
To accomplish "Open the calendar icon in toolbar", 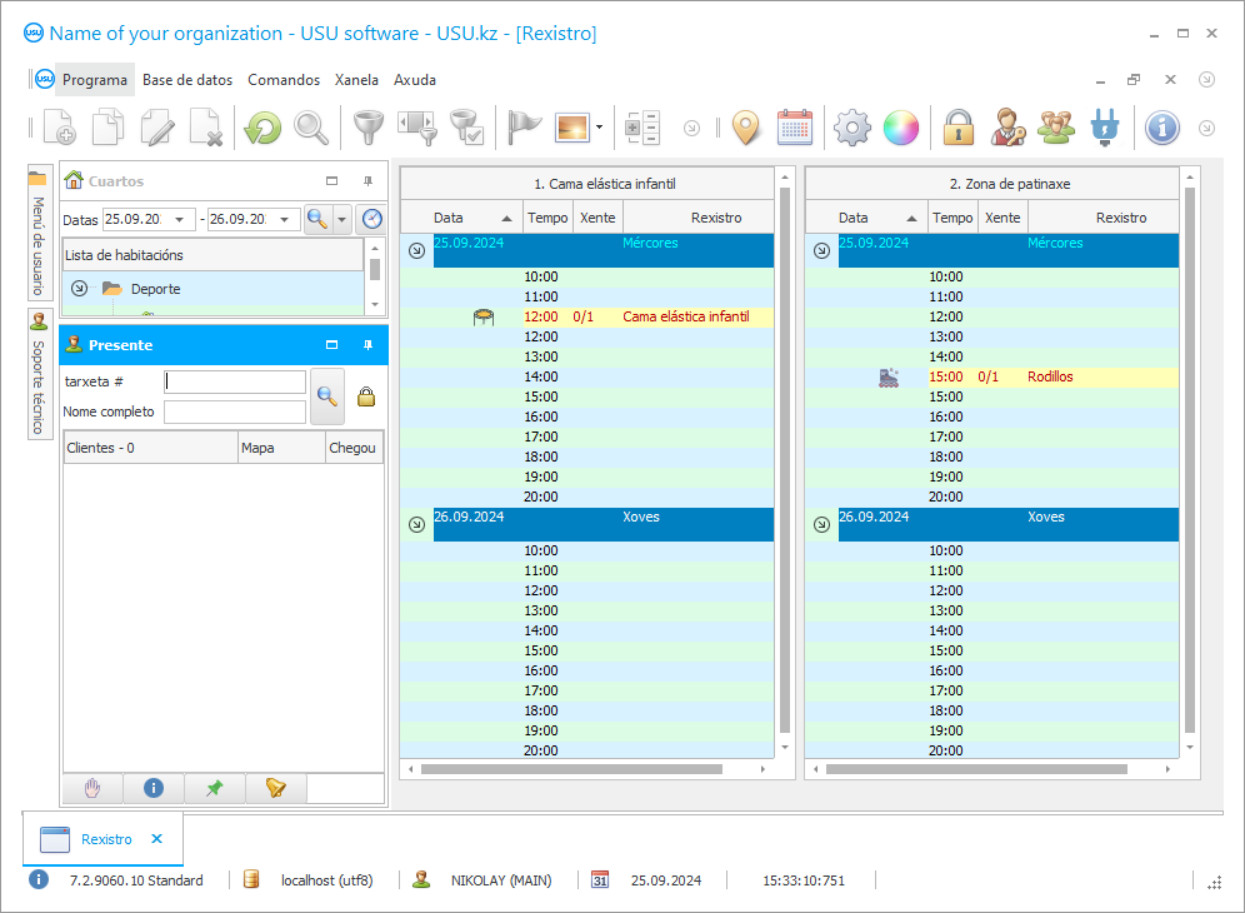I will click(795, 128).
